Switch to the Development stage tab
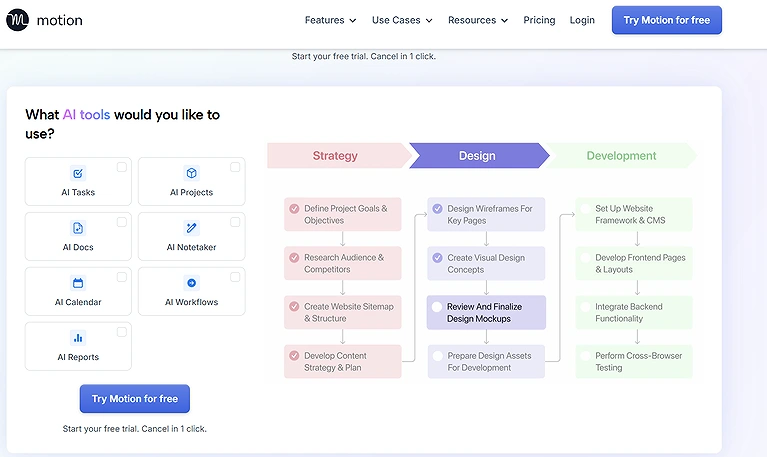767x457 pixels. [621, 156]
